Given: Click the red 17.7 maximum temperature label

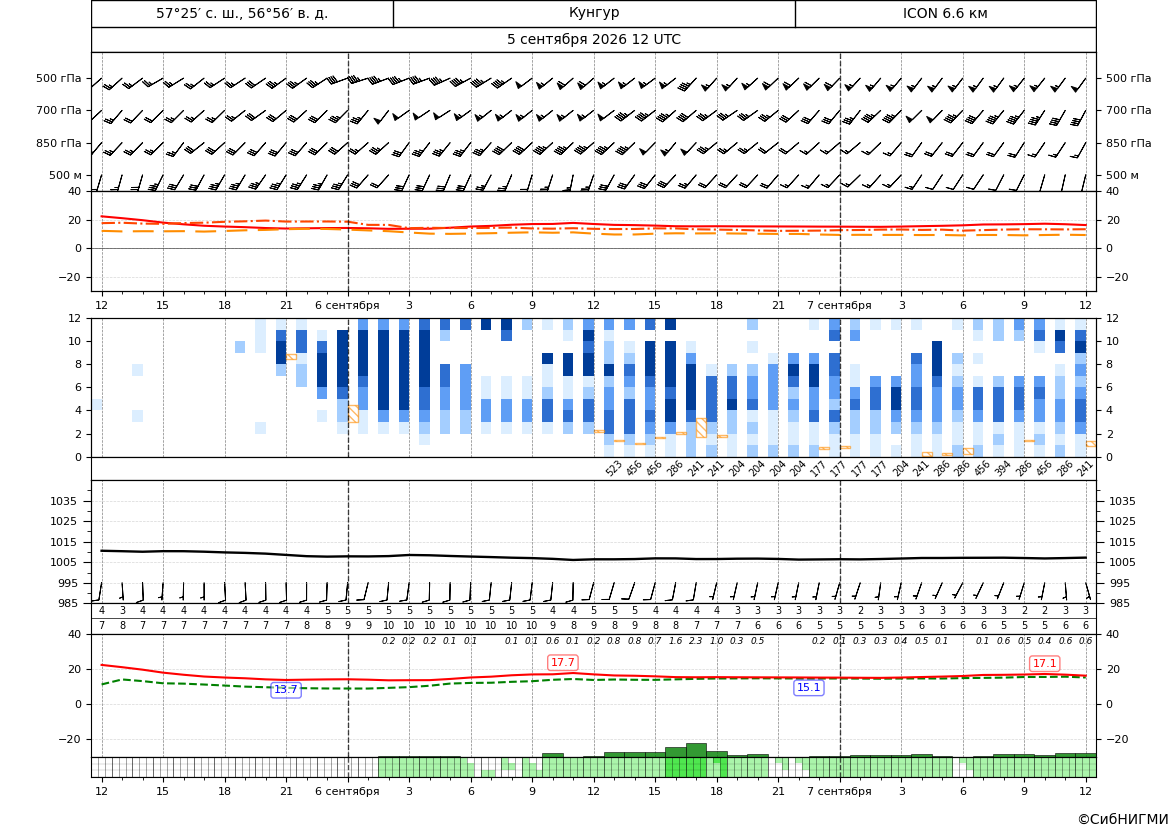Looking at the screenshot, I should click(x=562, y=662).
